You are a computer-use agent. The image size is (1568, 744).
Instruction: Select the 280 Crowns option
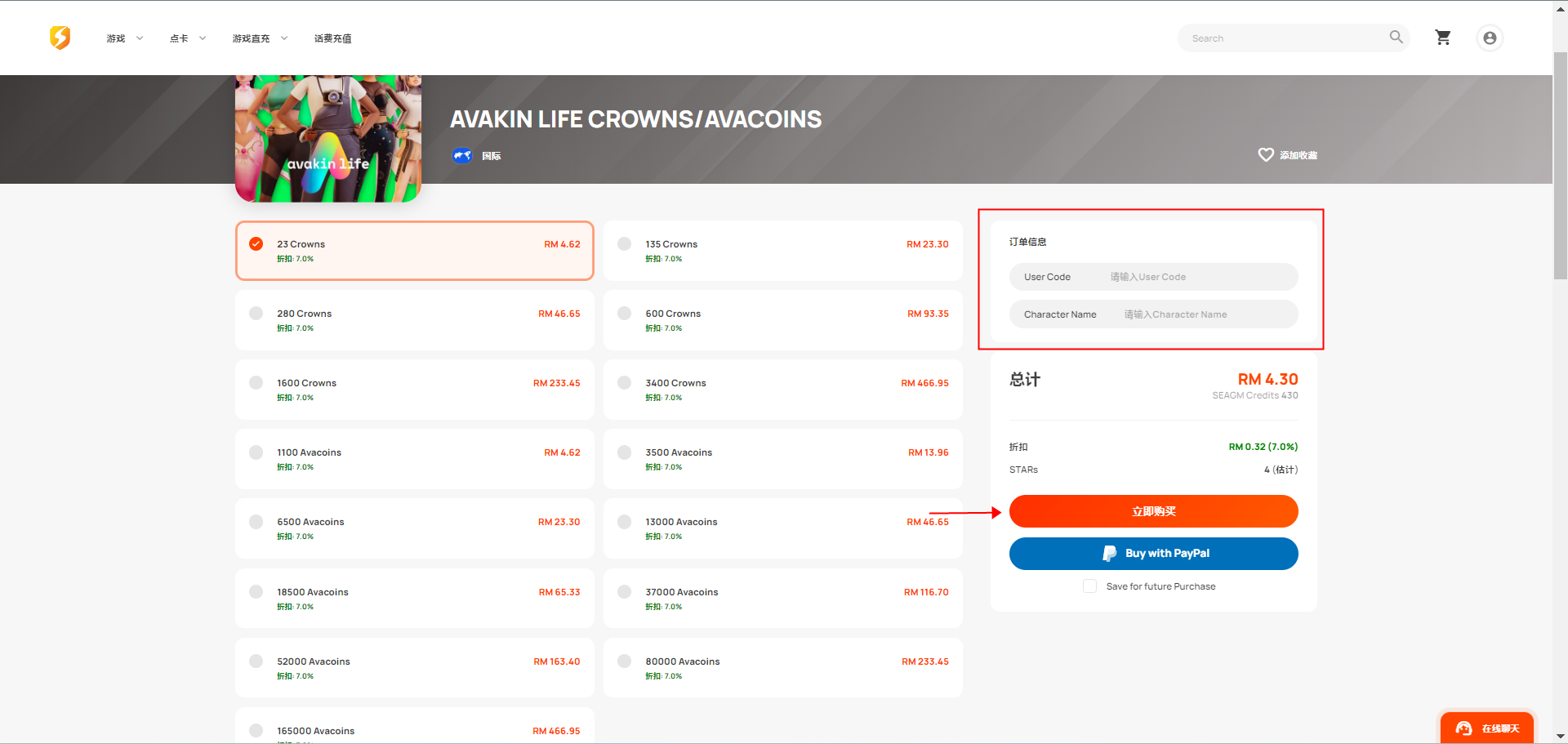click(415, 320)
